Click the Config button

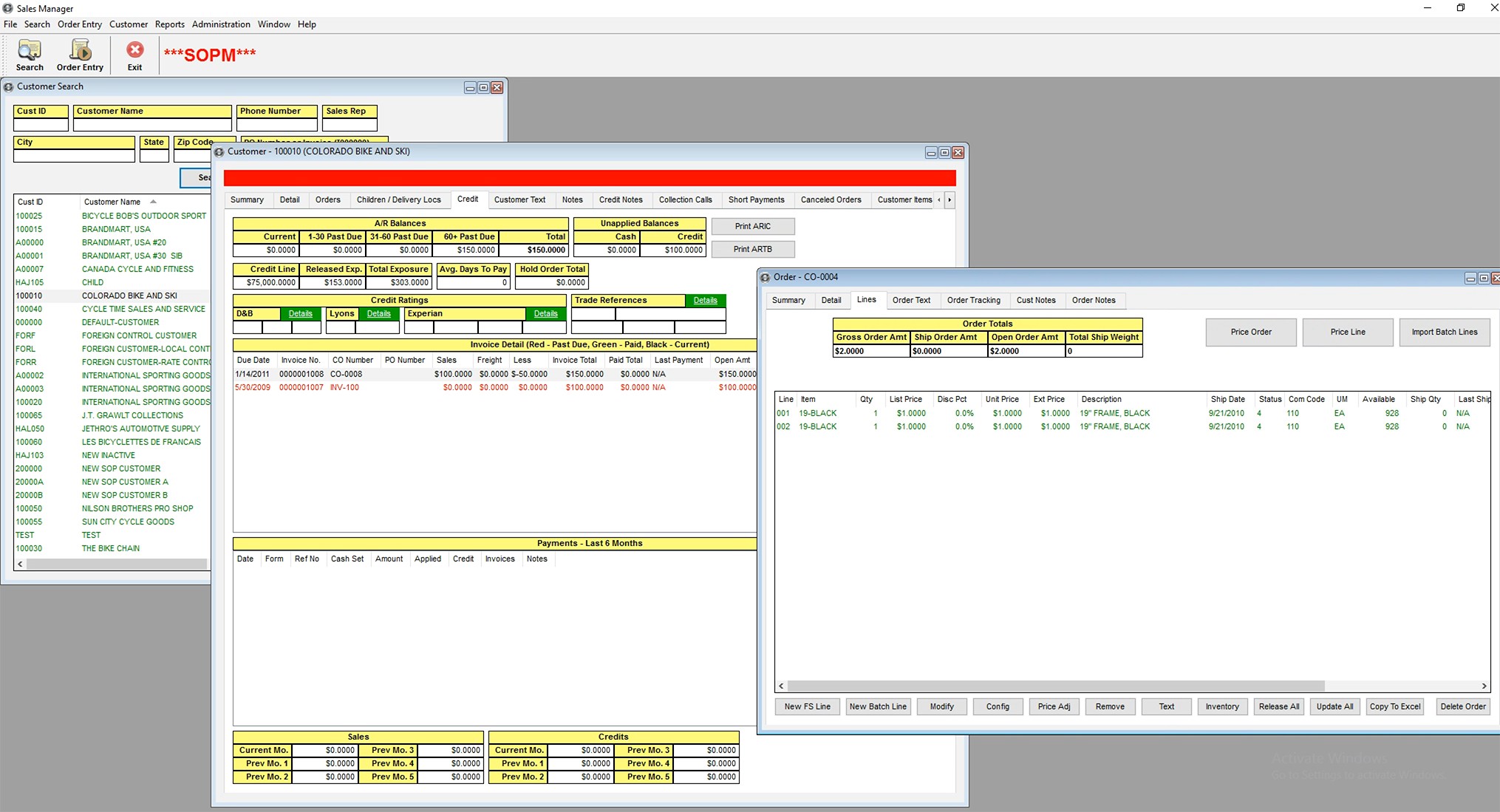click(998, 707)
